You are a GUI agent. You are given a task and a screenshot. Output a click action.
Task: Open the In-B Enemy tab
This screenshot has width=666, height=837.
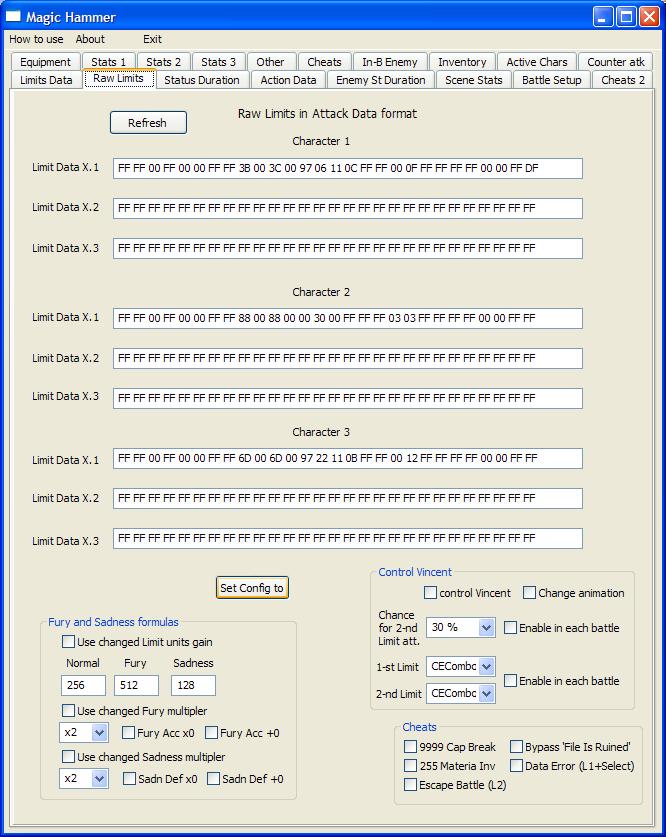click(x=390, y=62)
